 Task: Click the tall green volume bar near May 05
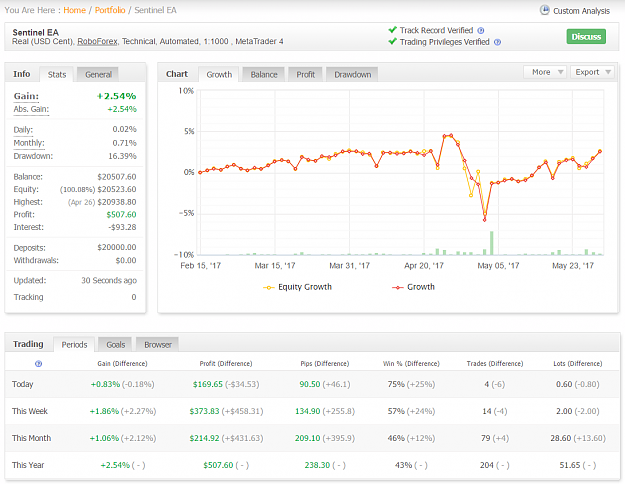point(491,243)
